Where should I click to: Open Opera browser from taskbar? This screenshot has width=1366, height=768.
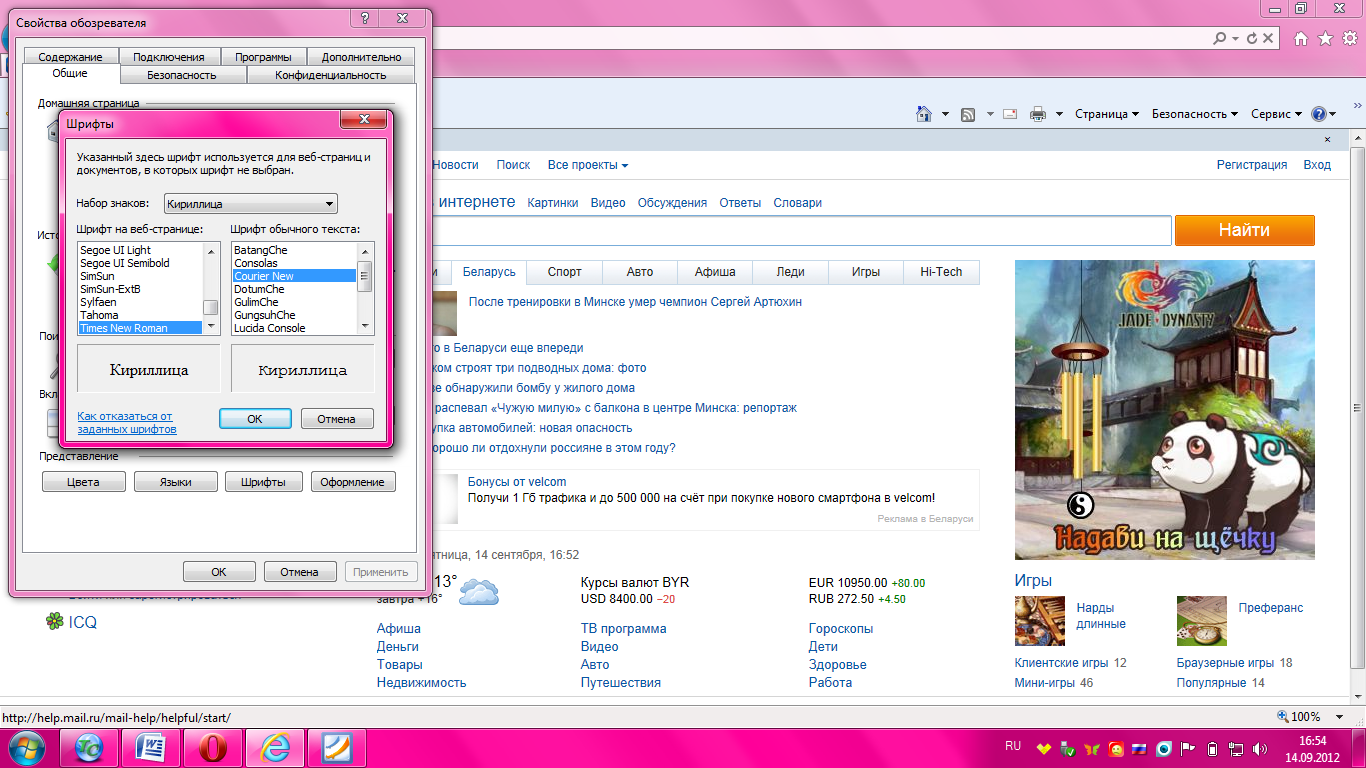[x=215, y=747]
